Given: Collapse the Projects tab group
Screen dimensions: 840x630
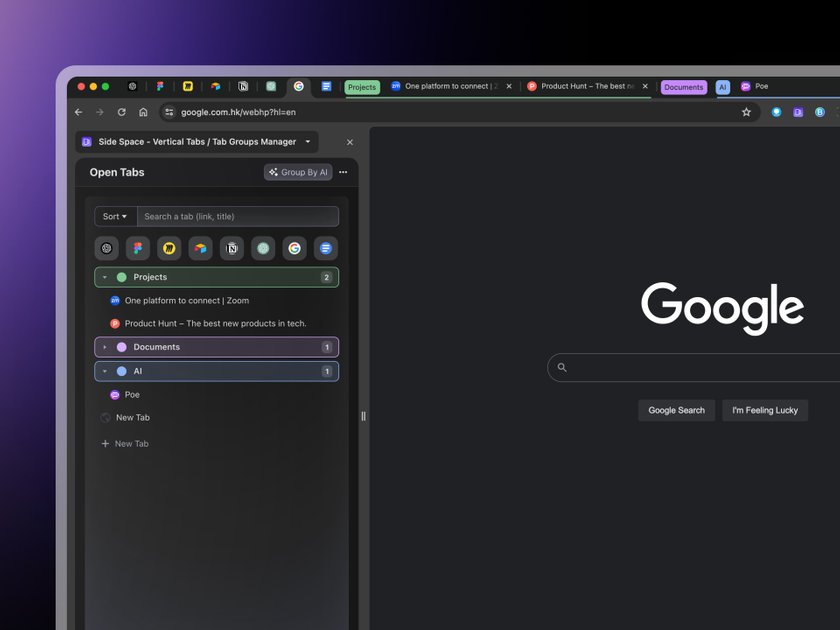Looking at the screenshot, I should pyautogui.click(x=104, y=276).
